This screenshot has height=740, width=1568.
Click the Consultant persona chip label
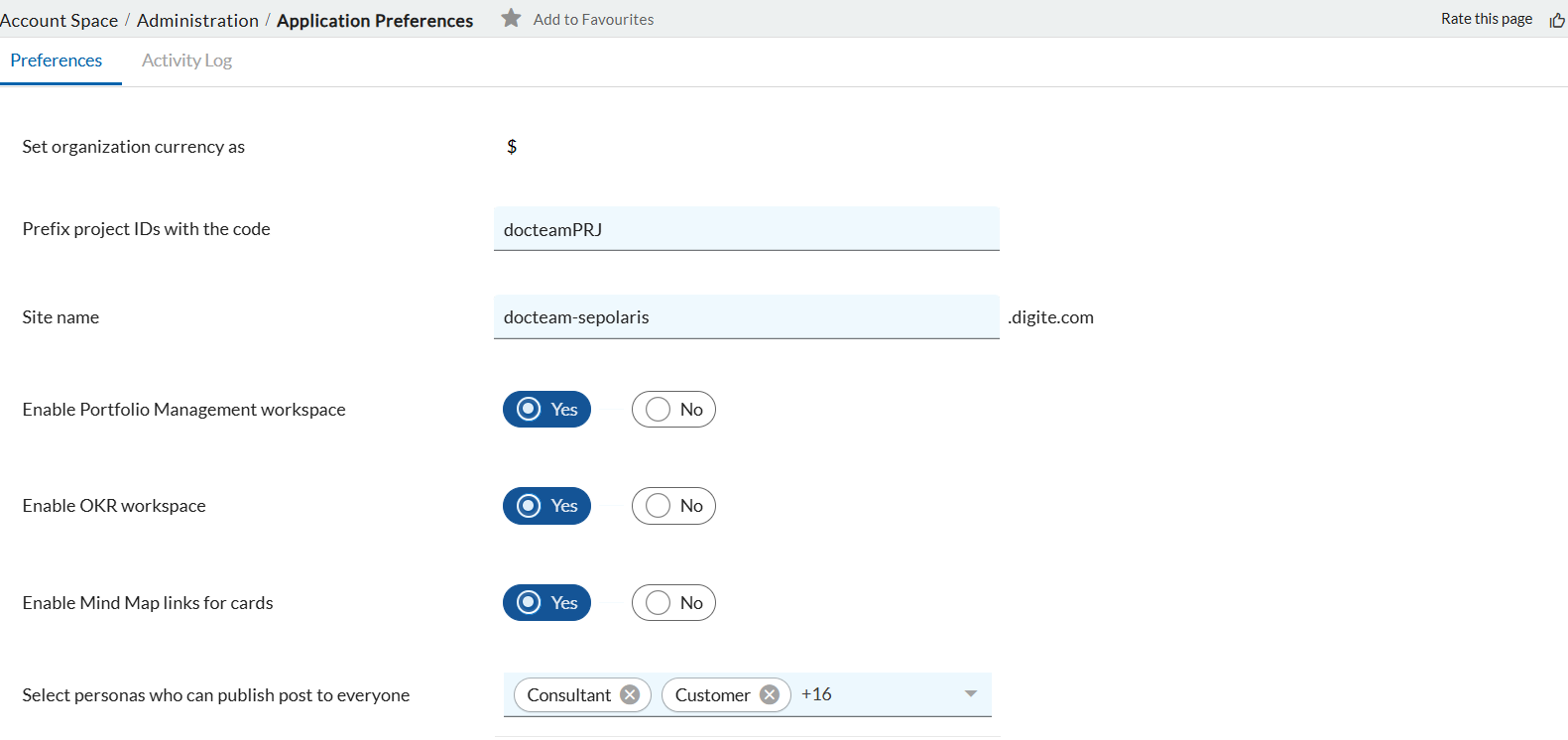click(569, 694)
